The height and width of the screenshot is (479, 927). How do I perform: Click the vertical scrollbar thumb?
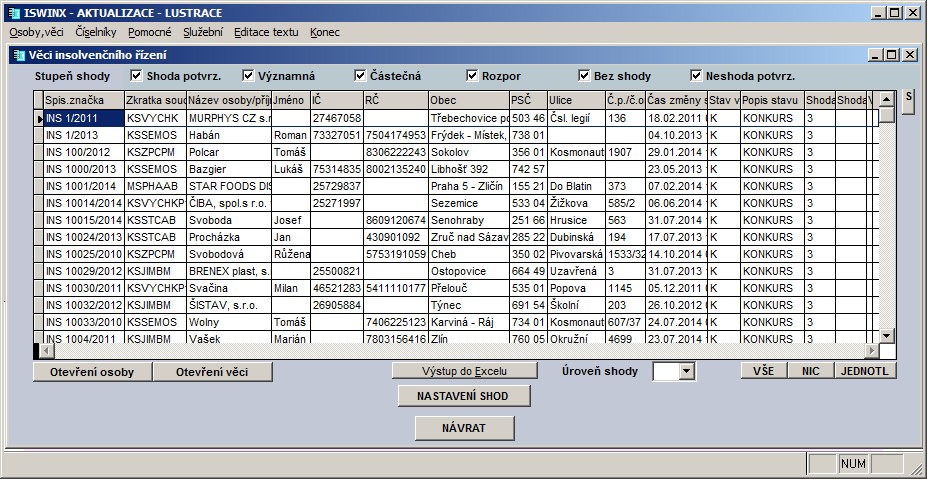(x=887, y=115)
